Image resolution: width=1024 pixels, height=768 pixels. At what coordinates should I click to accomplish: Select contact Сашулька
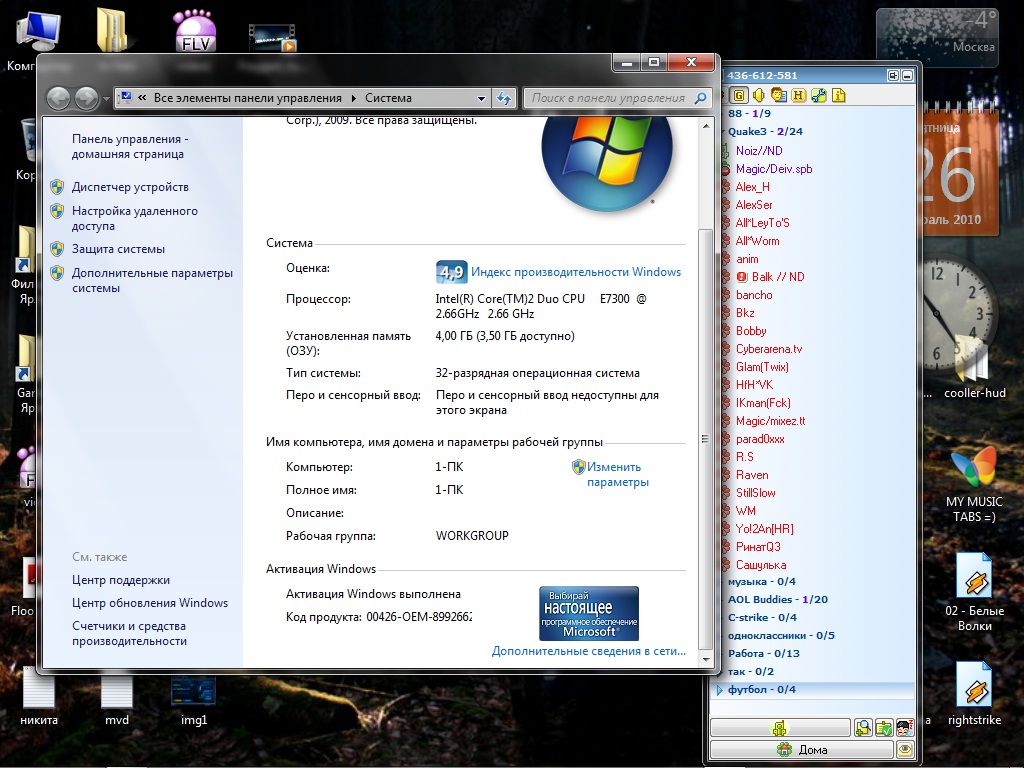point(761,565)
